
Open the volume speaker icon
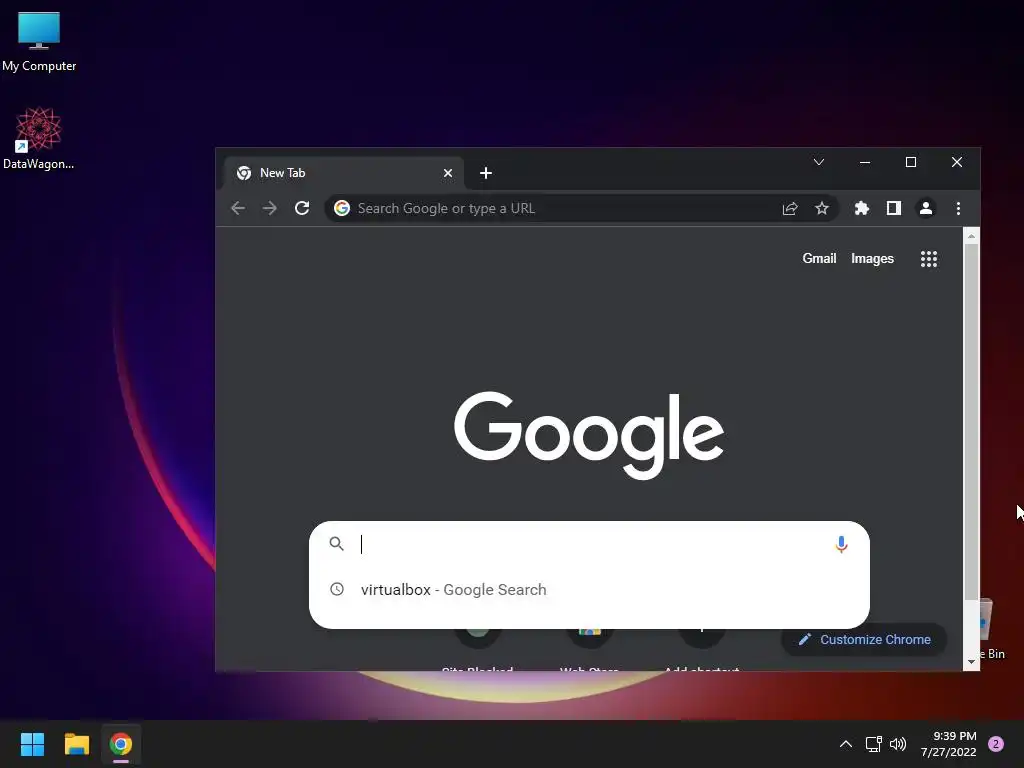[x=898, y=744]
